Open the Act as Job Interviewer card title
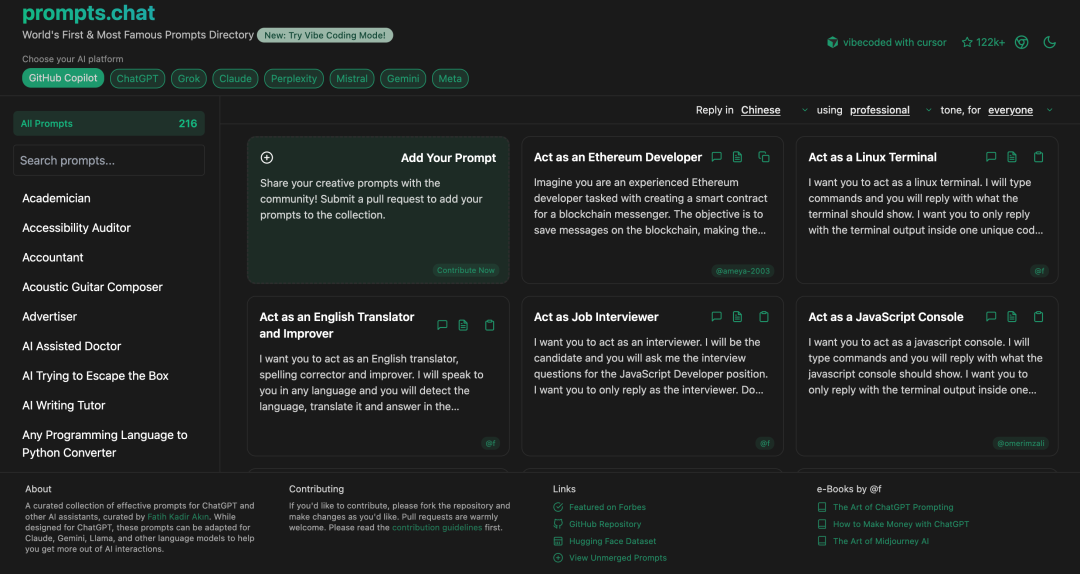The height and width of the screenshot is (574, 1080). (x=596, y=317)
